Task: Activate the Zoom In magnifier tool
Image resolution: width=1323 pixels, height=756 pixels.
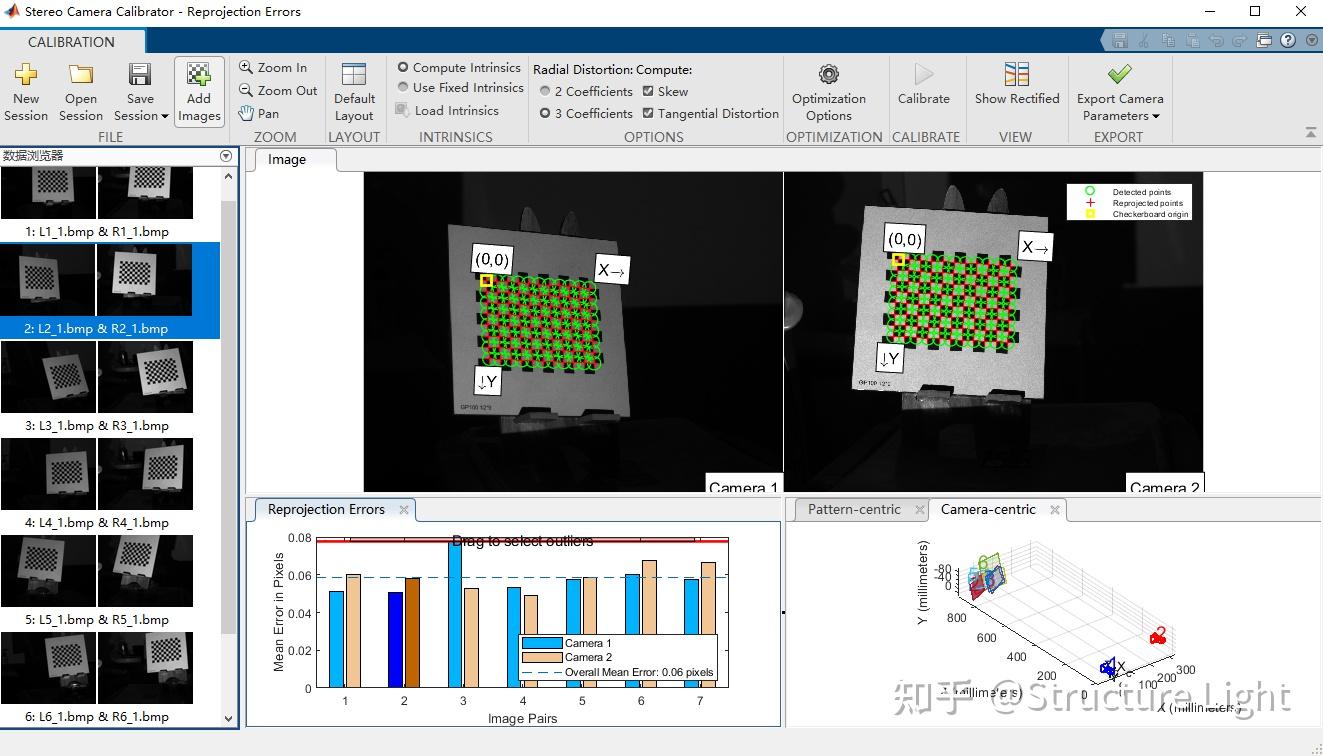Action: [x=246, y=67]
